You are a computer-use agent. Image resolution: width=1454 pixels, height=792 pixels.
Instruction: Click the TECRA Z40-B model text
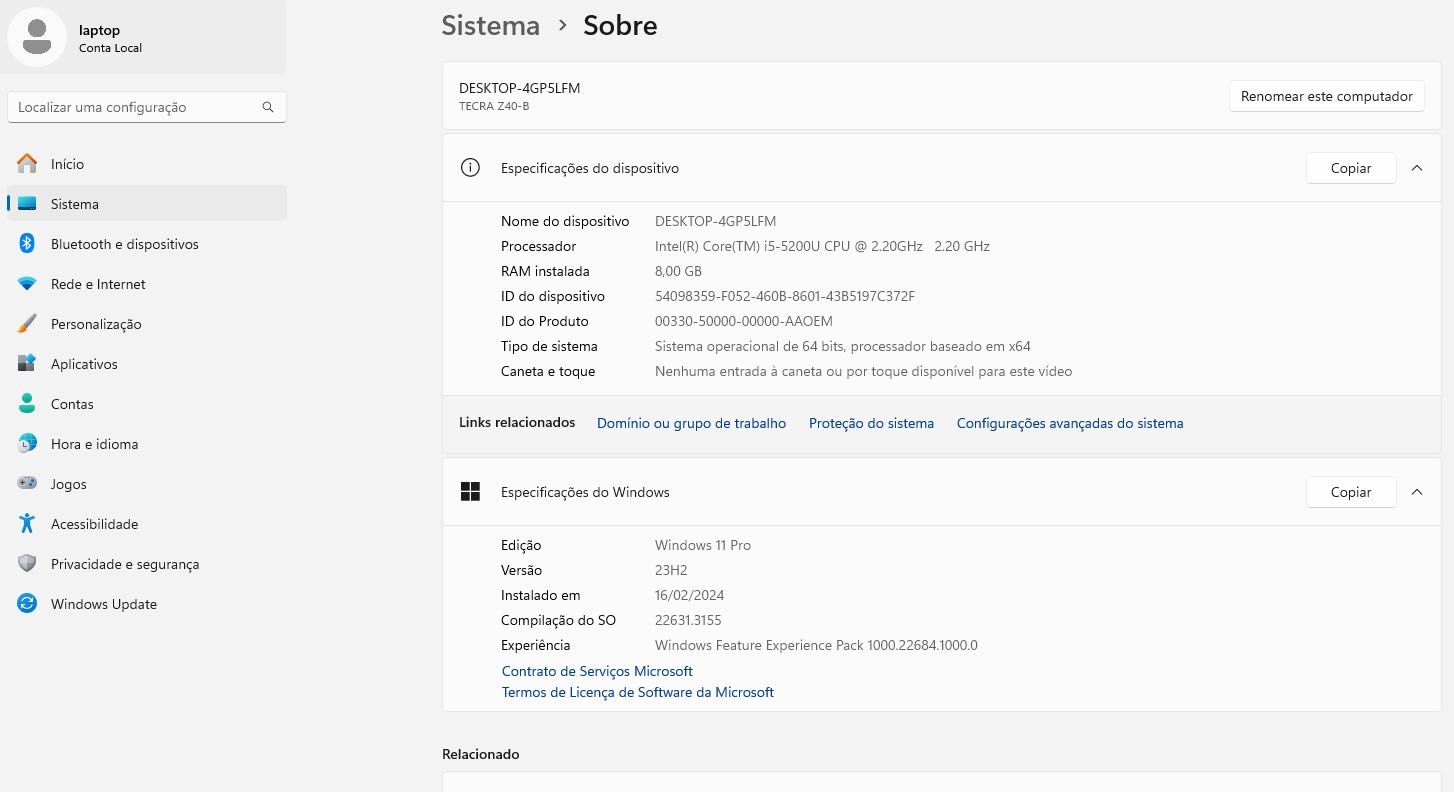(494, 106)
